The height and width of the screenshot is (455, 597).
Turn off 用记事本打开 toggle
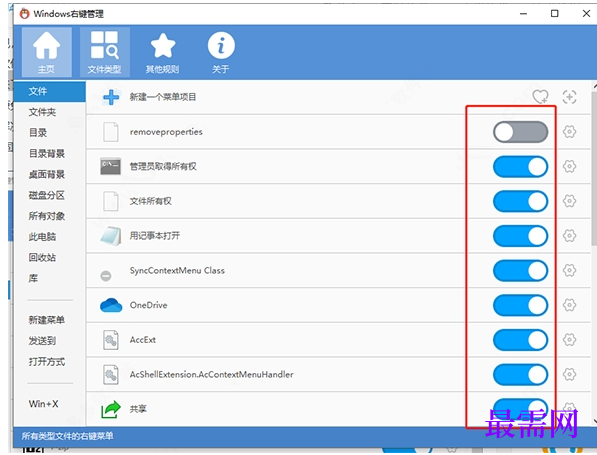520,236
